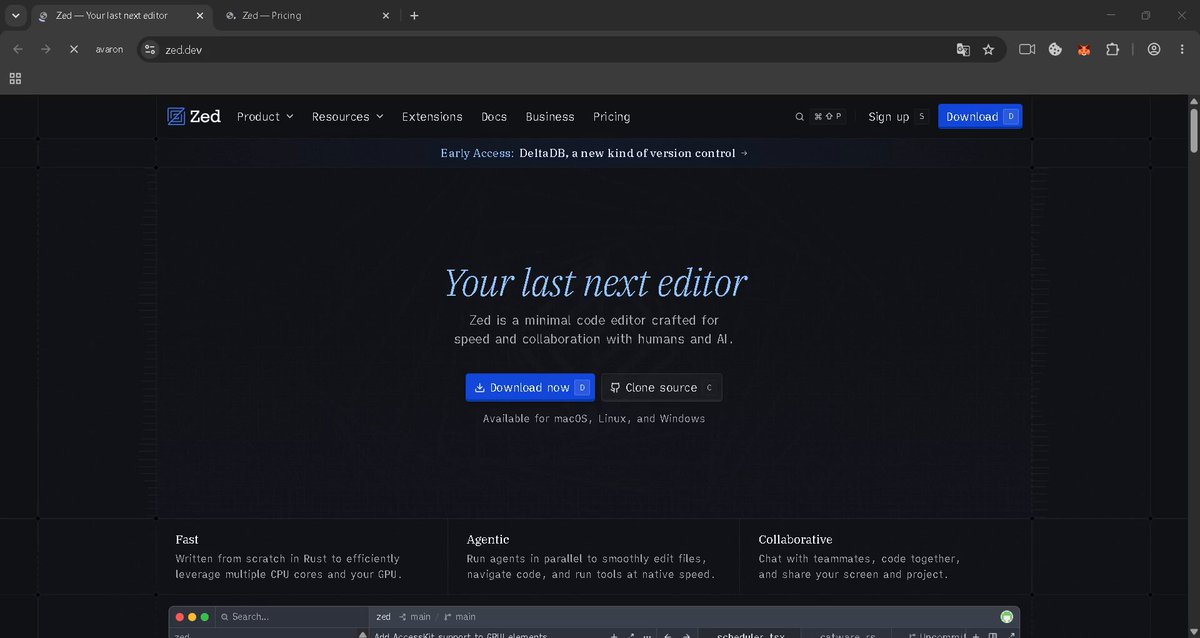Click the 'Clone source' button
Screen dimensions: 1200x638
[662, 387]
